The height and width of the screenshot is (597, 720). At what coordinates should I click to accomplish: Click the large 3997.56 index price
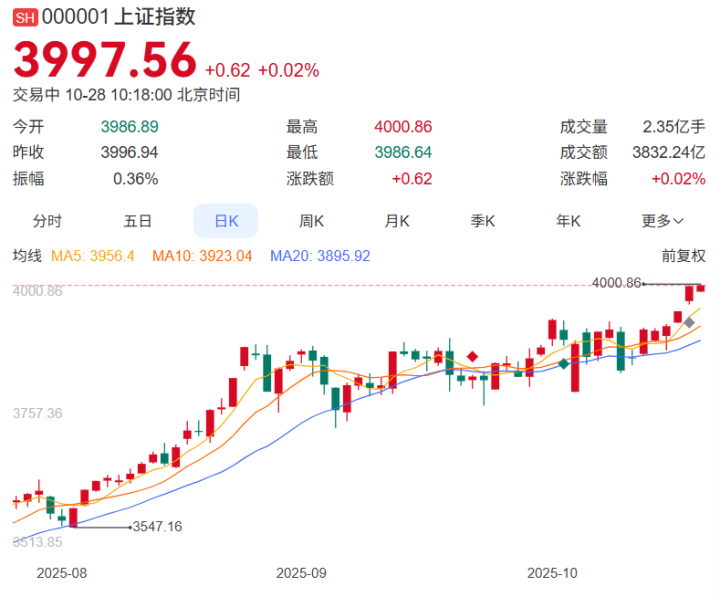105,59
